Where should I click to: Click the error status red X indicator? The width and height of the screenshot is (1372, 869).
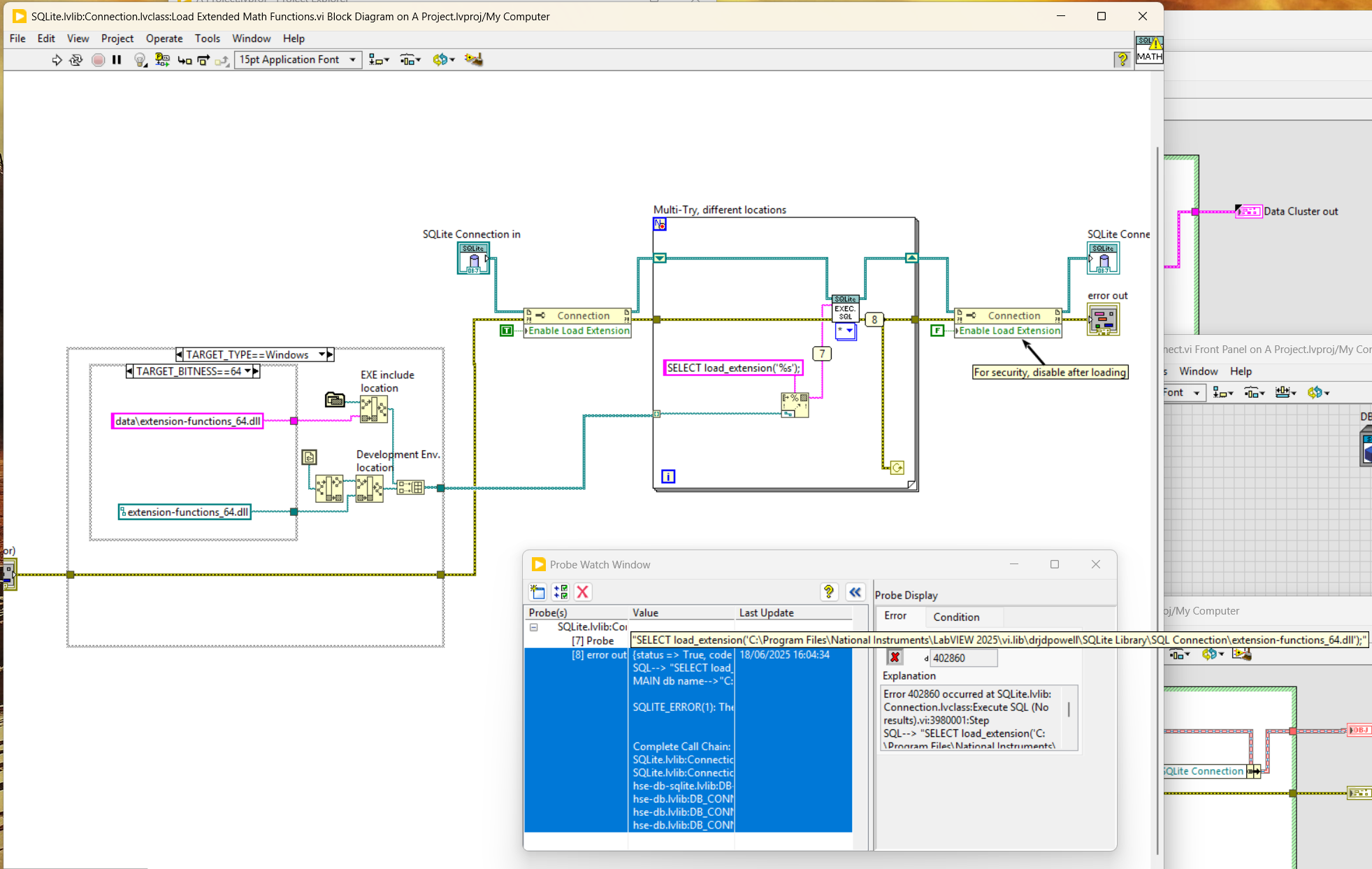(895, 657)
